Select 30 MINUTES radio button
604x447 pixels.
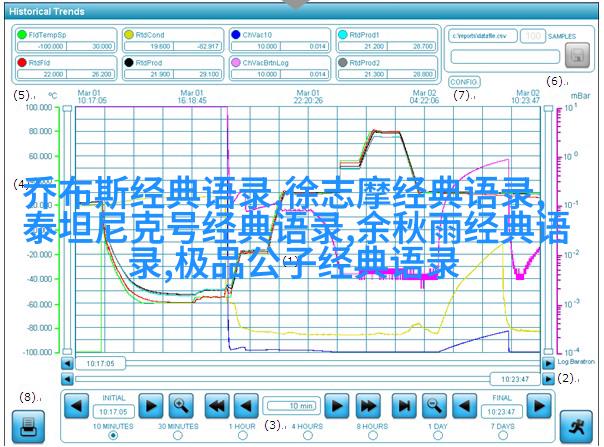coord(178,435)
